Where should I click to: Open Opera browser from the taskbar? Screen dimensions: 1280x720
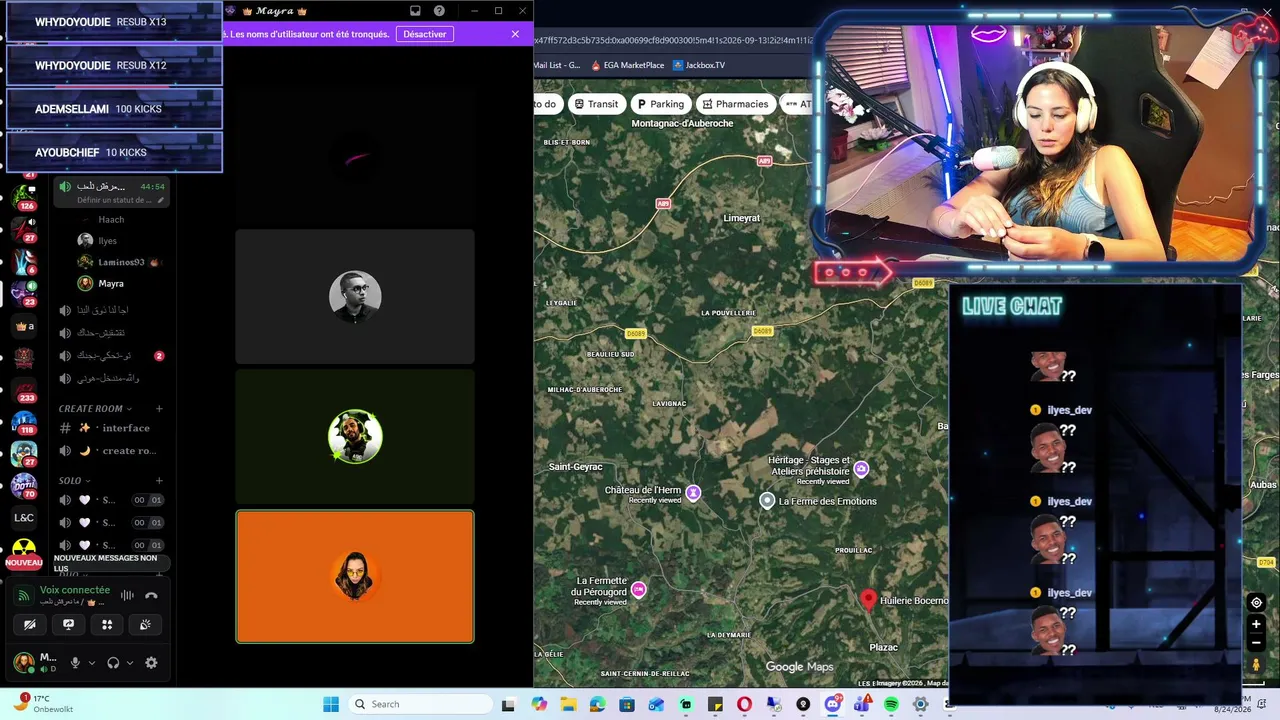point(744,704)
